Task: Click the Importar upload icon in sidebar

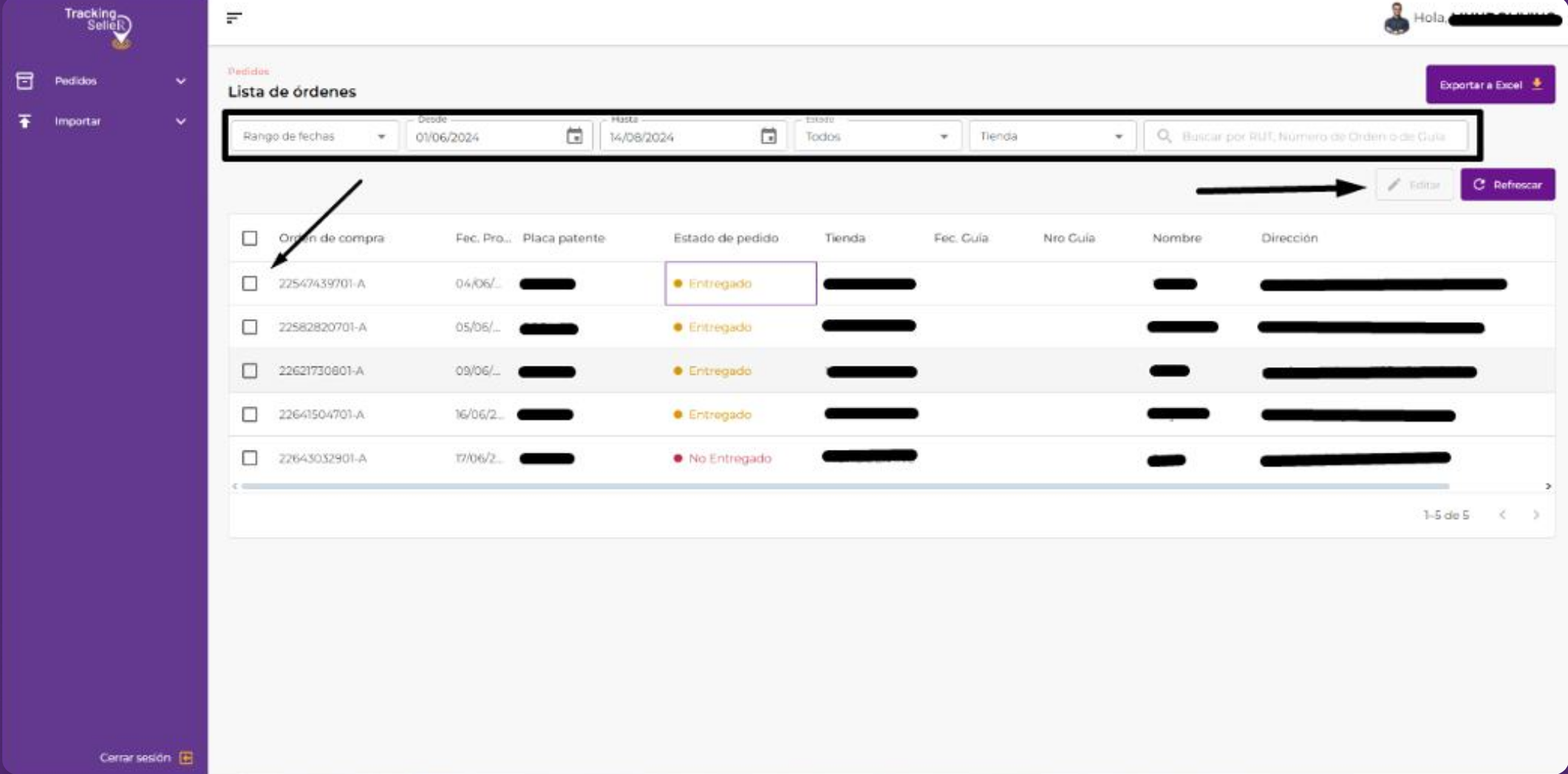Action: click(x=24, y=121)
